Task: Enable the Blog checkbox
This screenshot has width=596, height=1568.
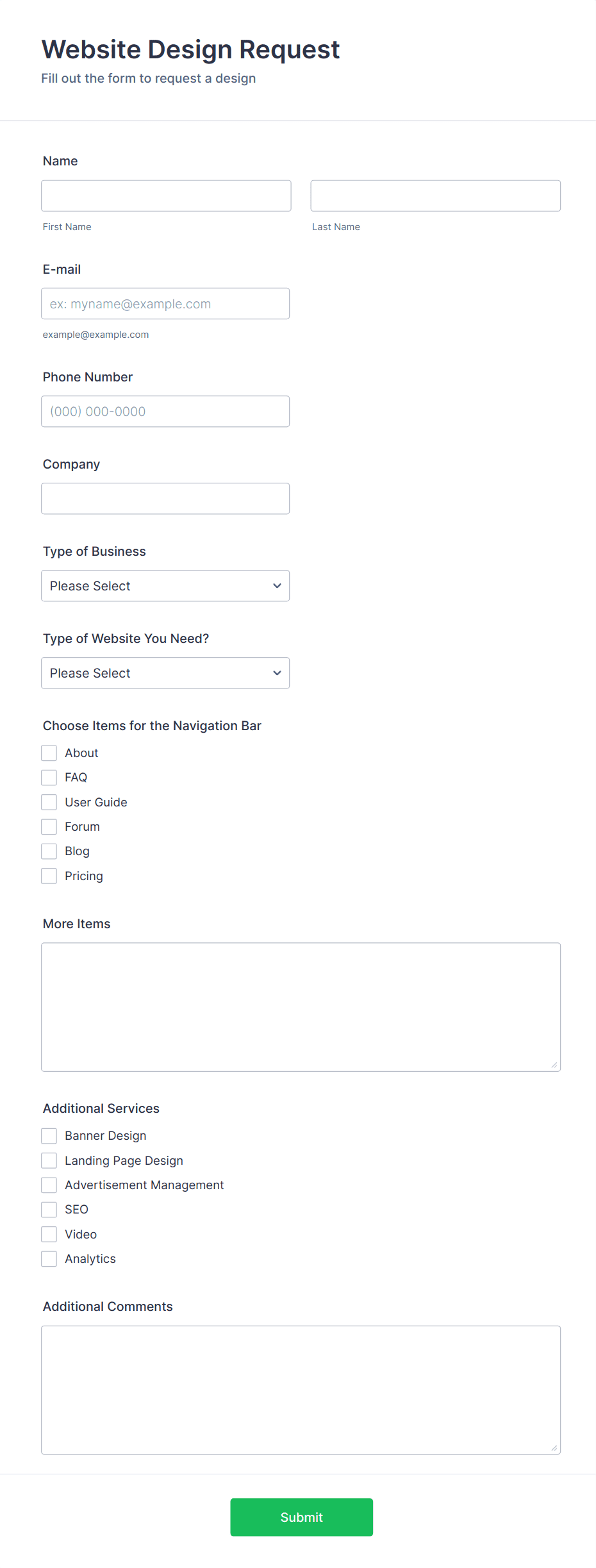Action: (x=49, y=851)
